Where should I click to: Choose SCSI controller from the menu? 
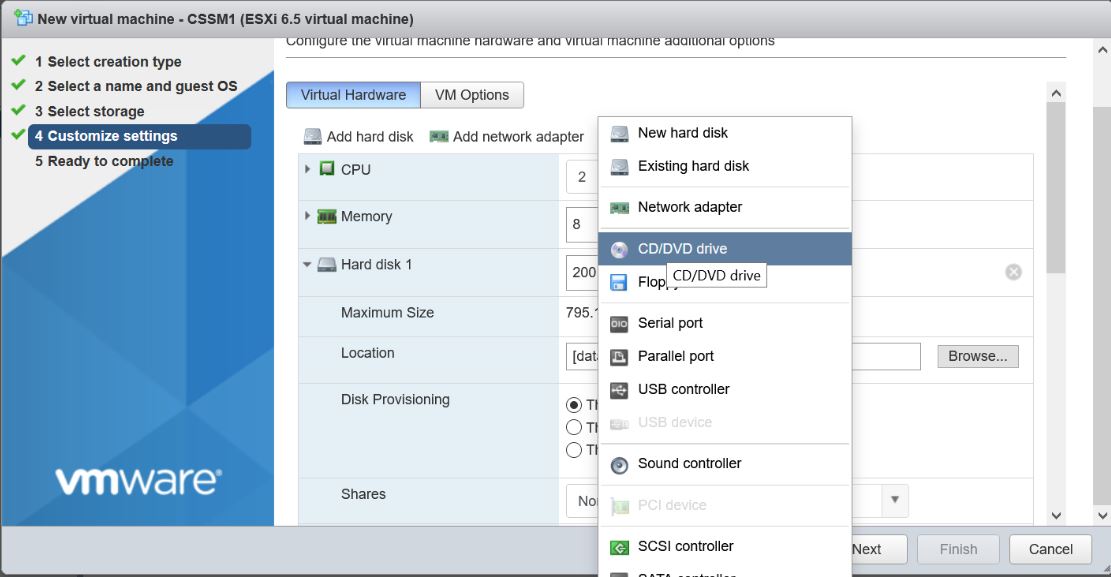pyautogui.click(x=725, y=547)
